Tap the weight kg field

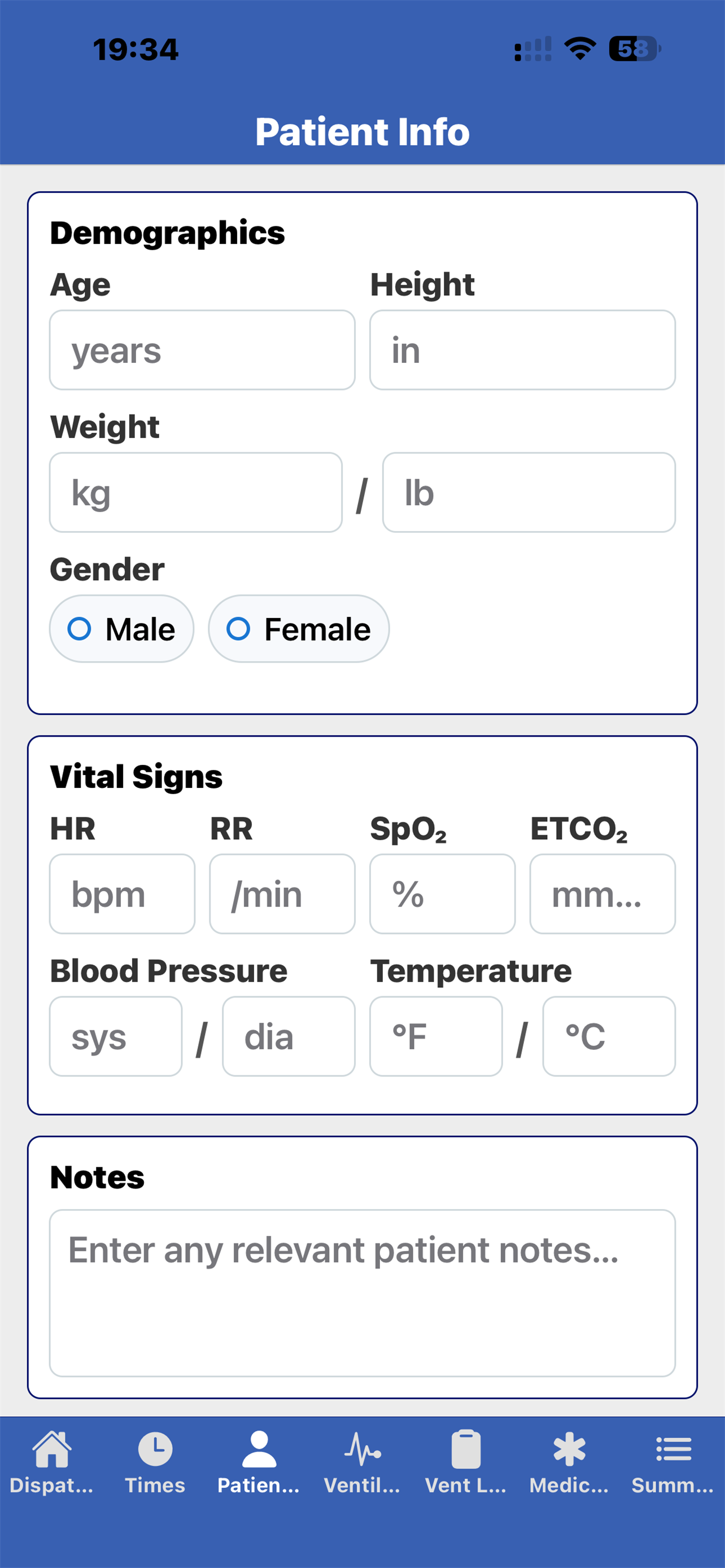tap(196, 492)
